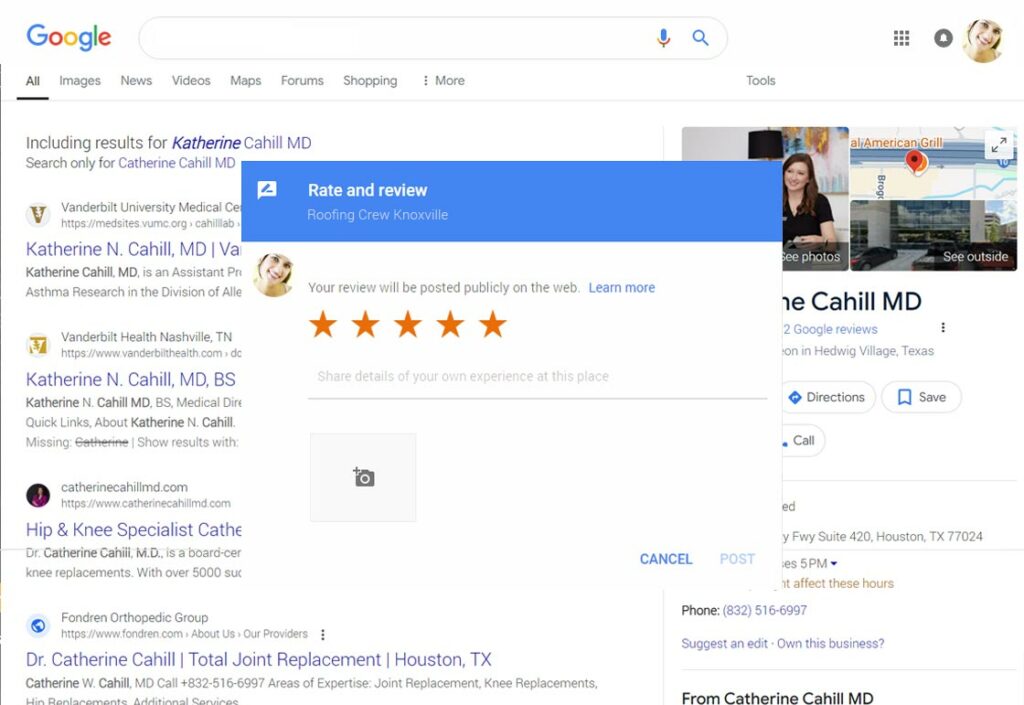Click the Fondren Orthopedic Group globe icon
1024x705 pixels.
point(38,625)
